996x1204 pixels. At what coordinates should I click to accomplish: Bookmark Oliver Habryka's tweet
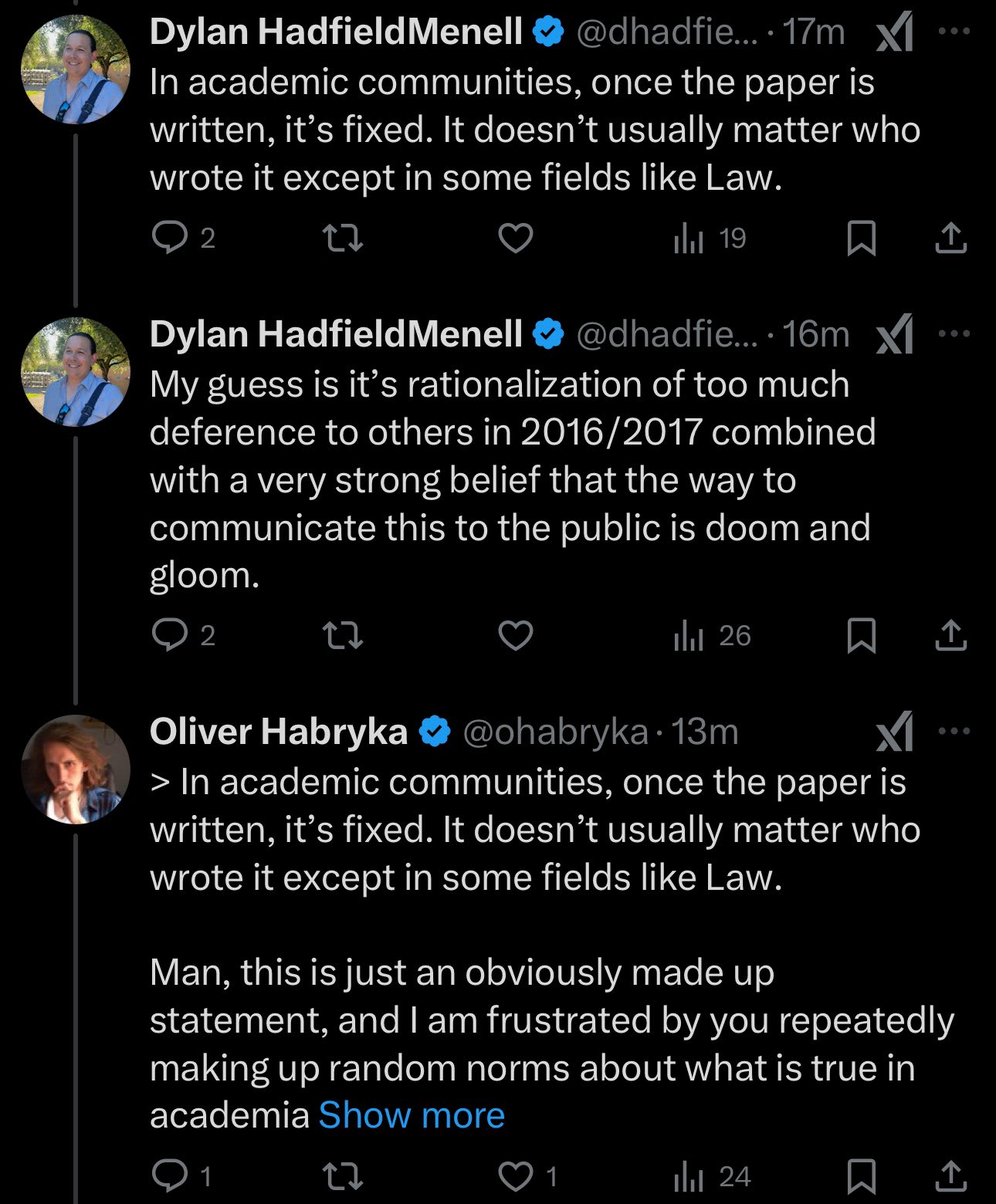861,1176
